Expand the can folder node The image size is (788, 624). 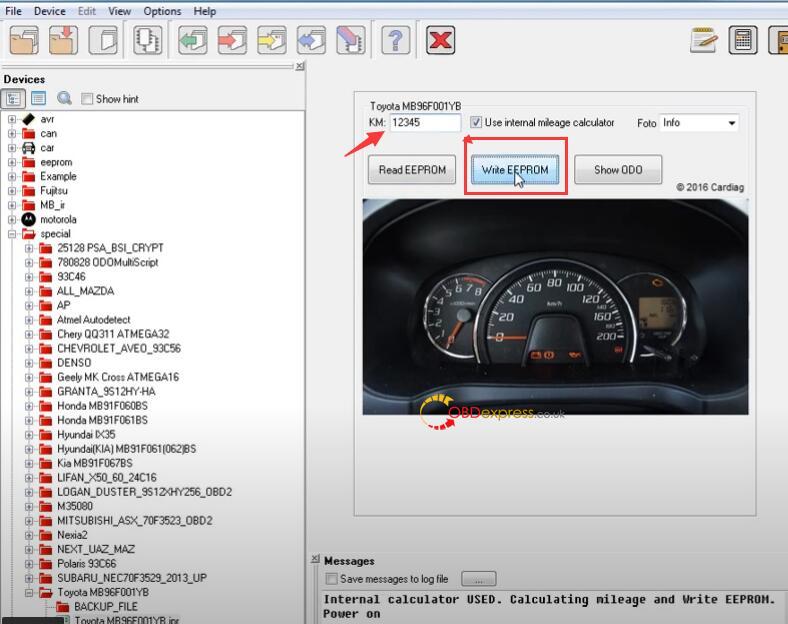12,134
